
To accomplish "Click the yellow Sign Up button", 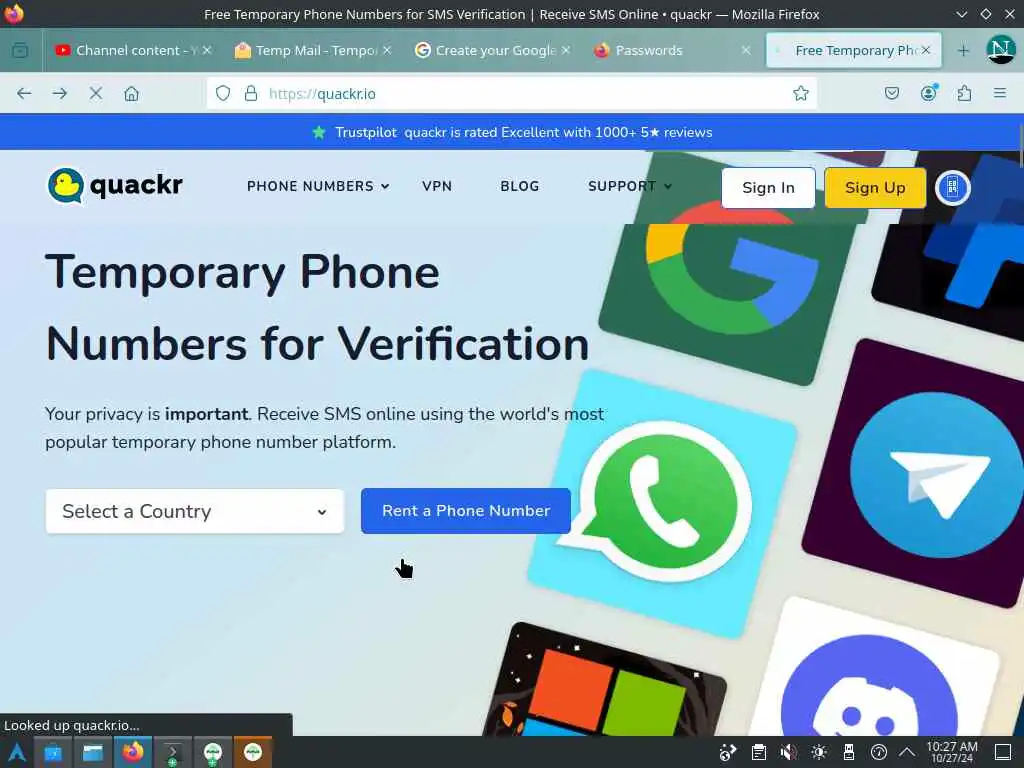I will click(875, 188).
